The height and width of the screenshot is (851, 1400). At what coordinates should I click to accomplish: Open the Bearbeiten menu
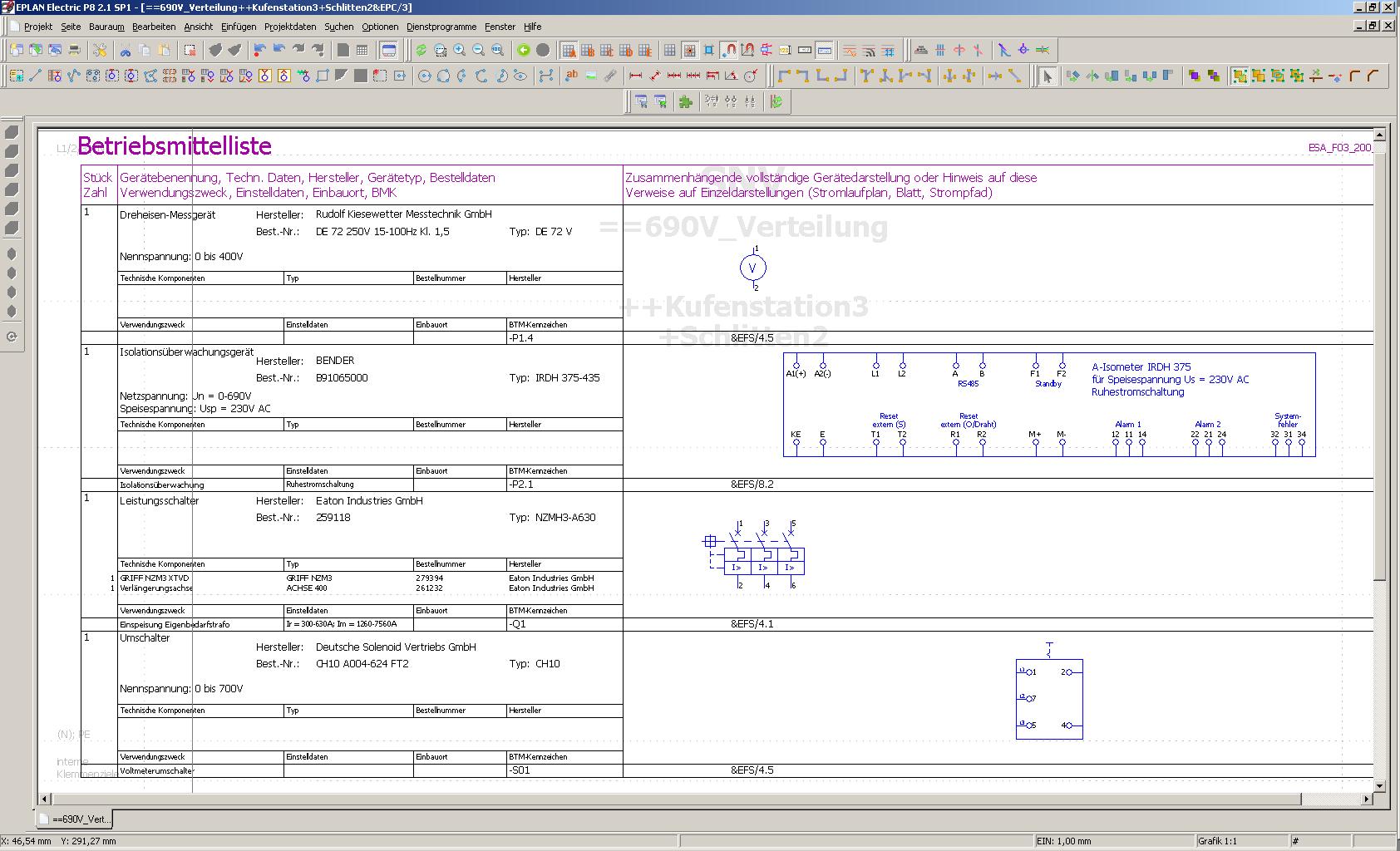click(x=154, y=27)
